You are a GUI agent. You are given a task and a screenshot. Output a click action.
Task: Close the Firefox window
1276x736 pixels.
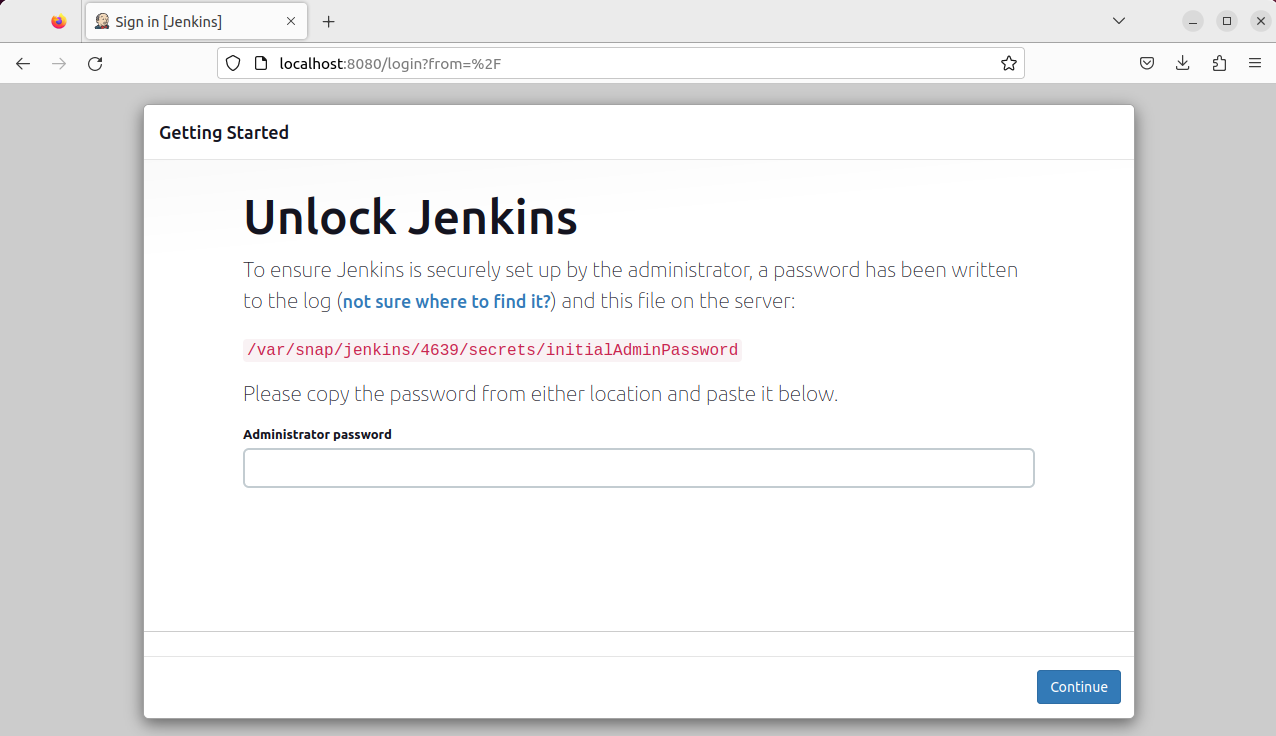coord(1261,21)
